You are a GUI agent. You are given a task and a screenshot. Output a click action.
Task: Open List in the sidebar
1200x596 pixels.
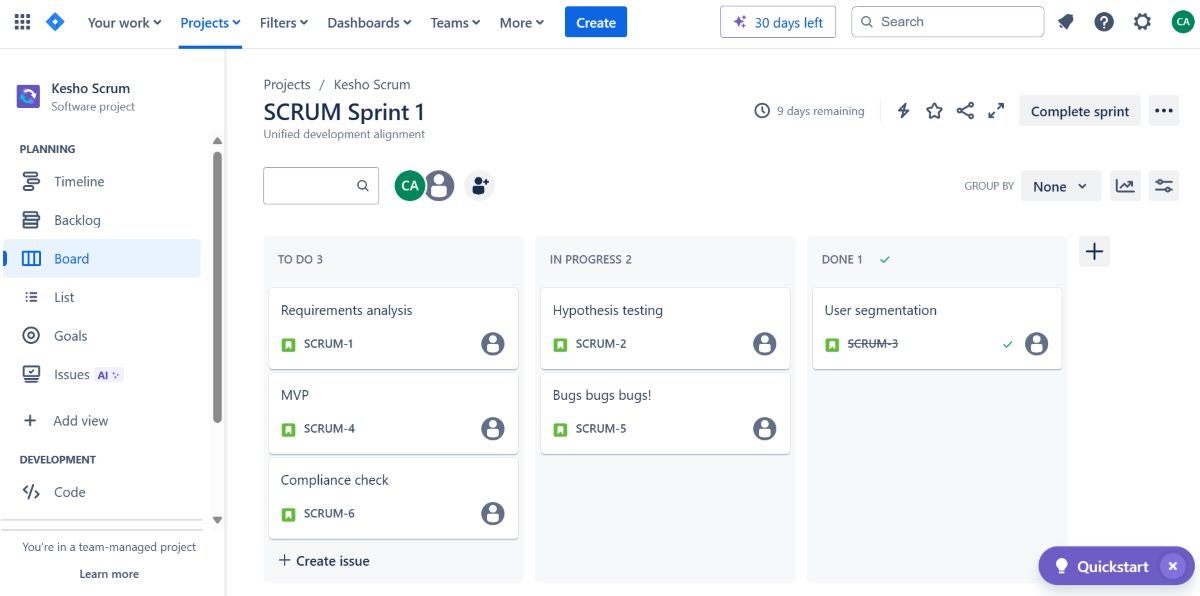102,297
